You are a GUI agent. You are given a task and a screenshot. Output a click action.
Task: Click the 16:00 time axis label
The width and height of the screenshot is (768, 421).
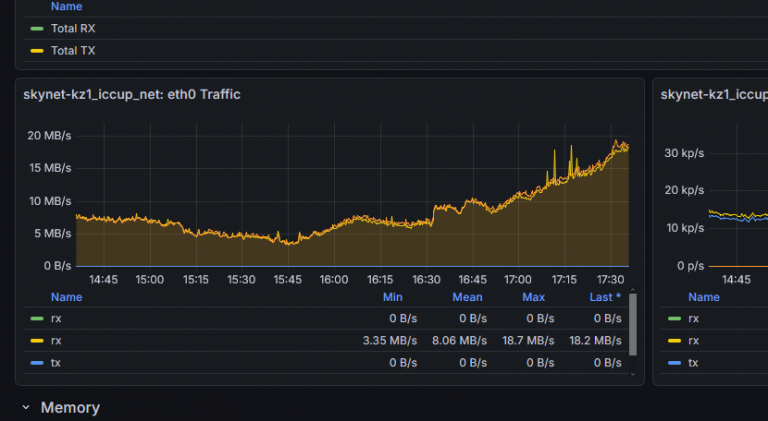[x=334, y=280]
